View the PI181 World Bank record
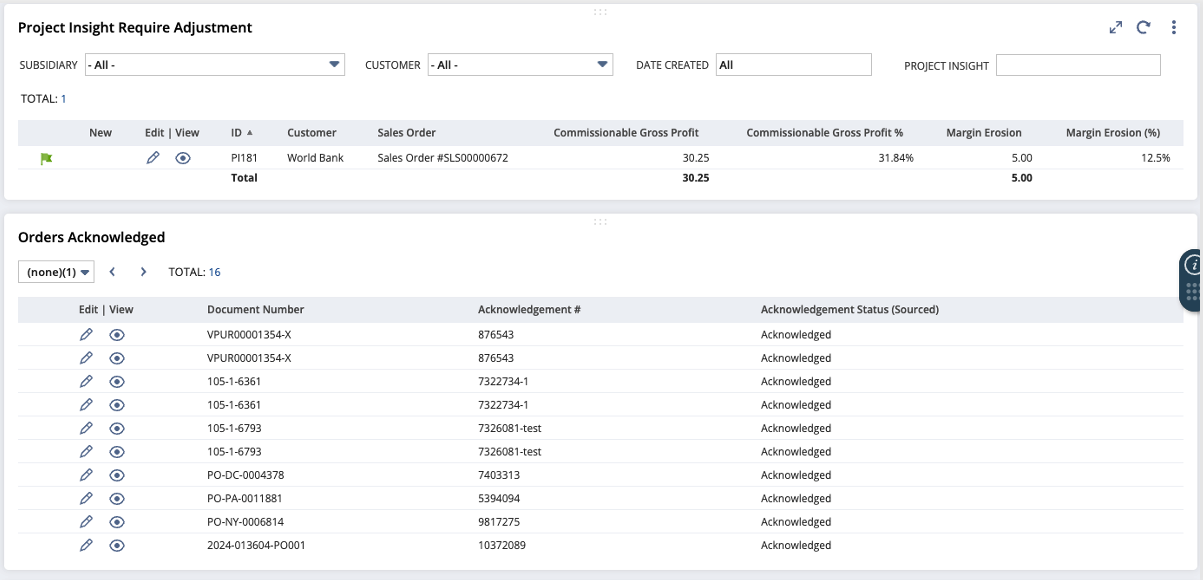This screenshot has width=1203, height=580. tap(182, 158)
